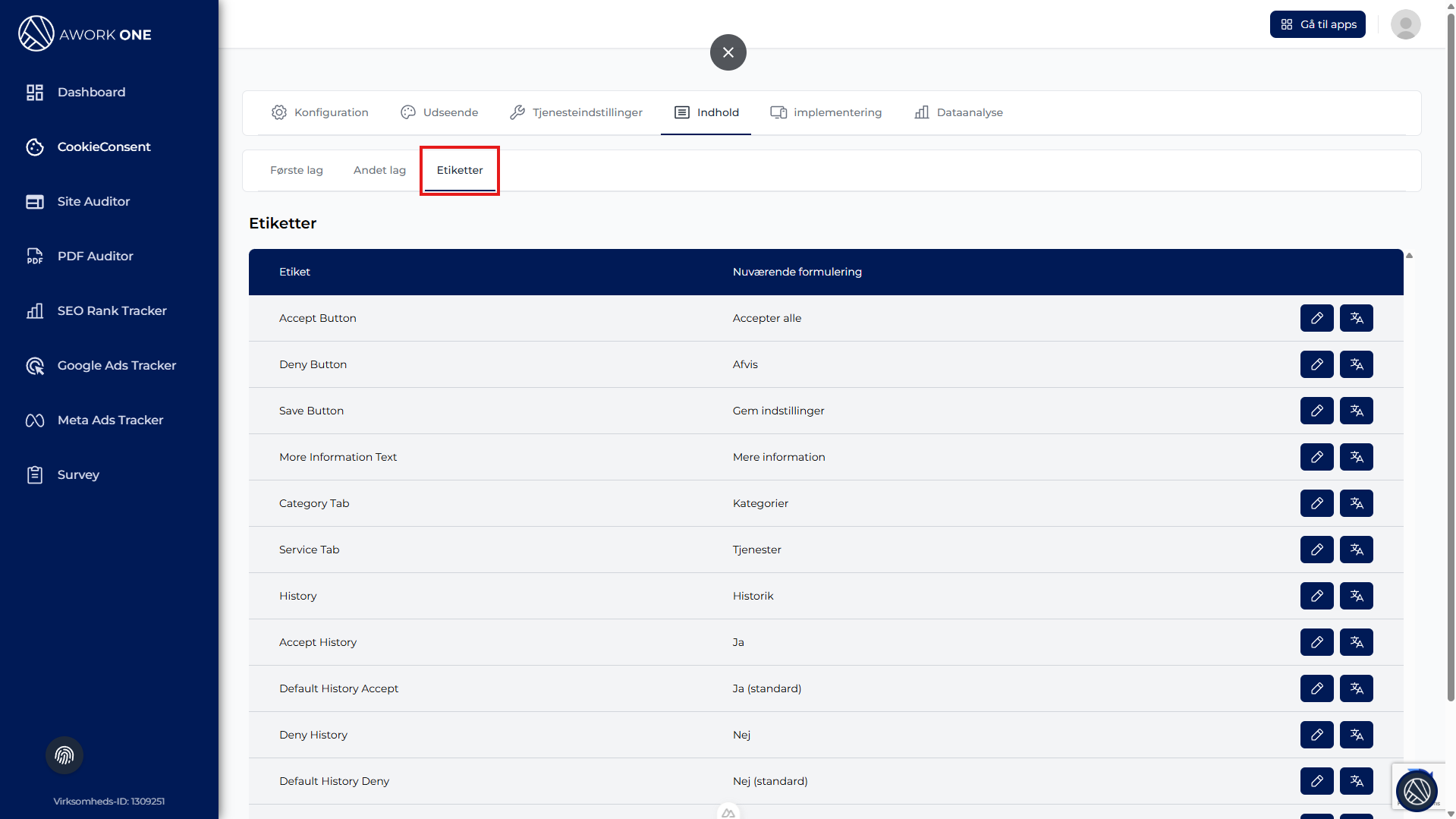Select the Første lag sub-tab
Screen dimensions: 1456x819
coord(296,170)
